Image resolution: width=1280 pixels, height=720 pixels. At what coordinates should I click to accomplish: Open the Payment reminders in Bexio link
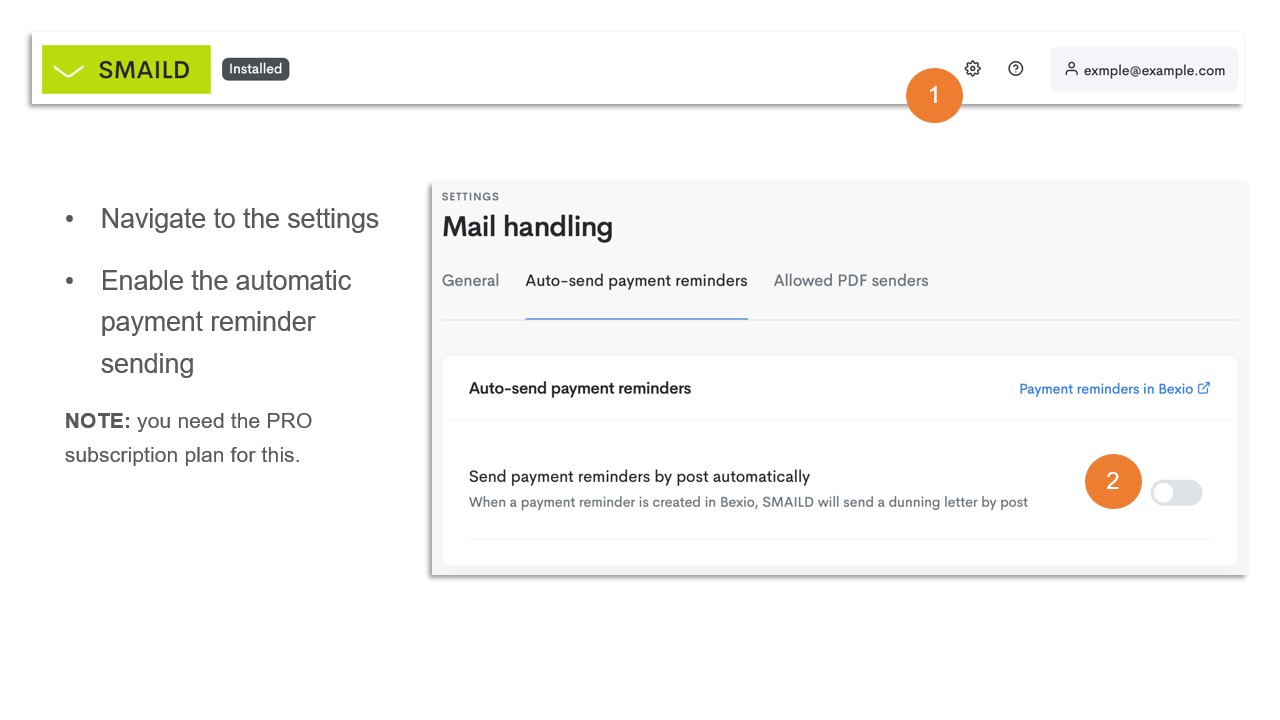(1105, 389)
